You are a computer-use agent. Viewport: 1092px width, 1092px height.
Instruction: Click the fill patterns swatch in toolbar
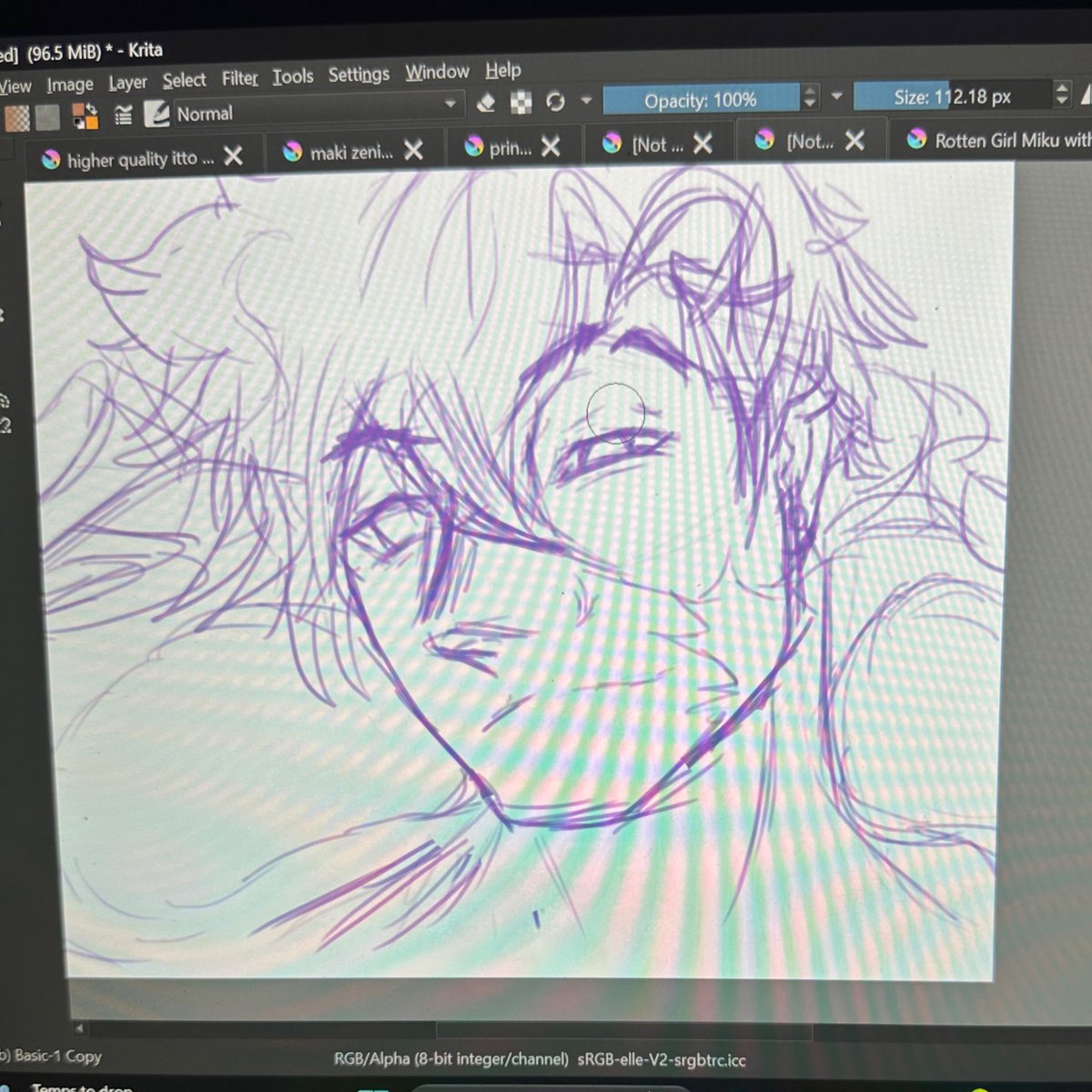point(48,116)
